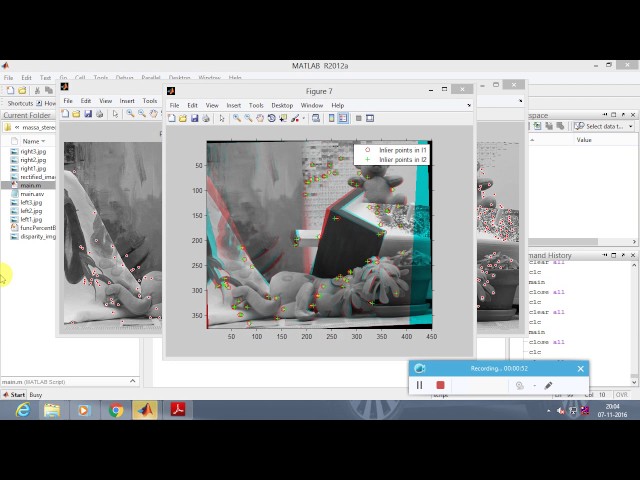
Task: Open Chrome from the taskbar
Action: (x=116, y=410)
